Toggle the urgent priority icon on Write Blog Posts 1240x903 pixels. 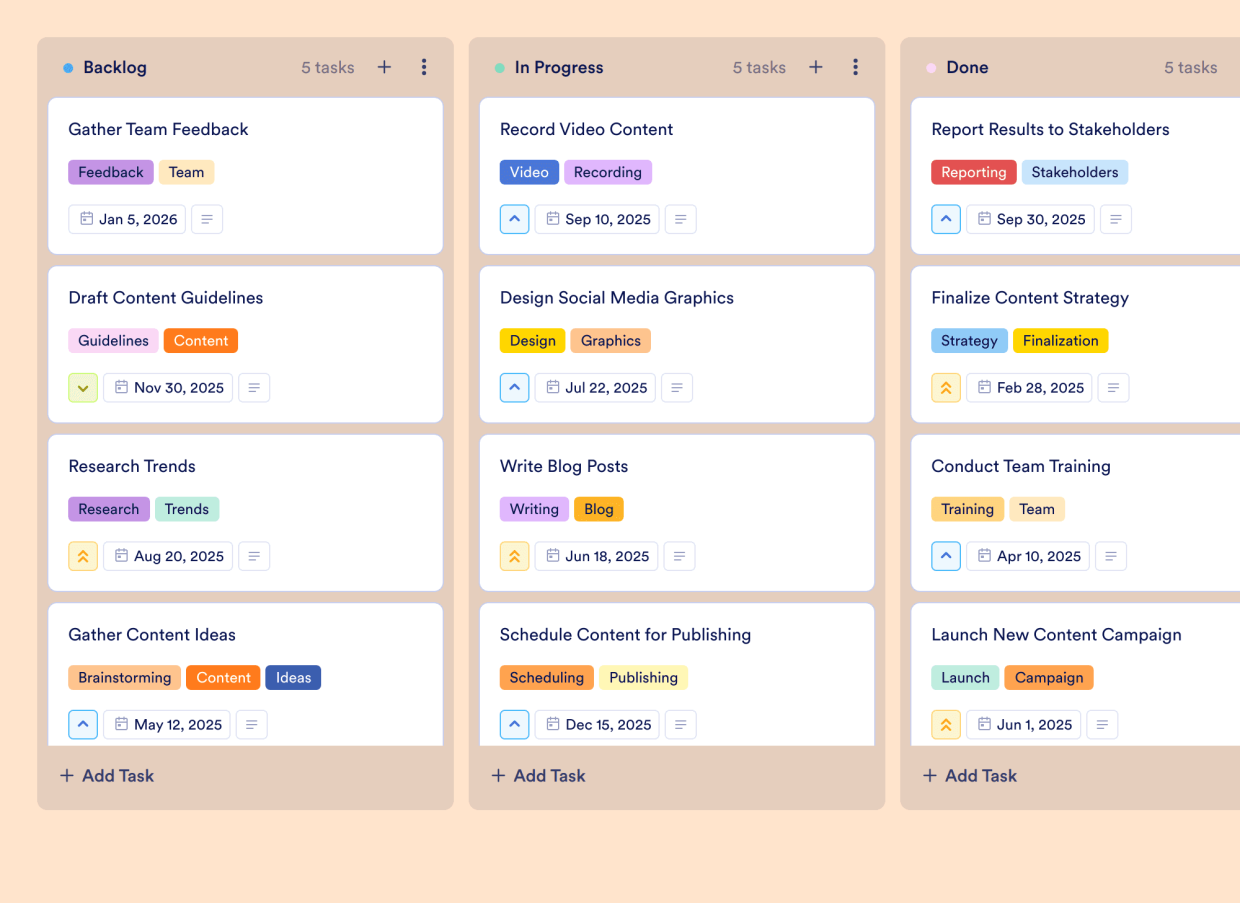[514, 556]
